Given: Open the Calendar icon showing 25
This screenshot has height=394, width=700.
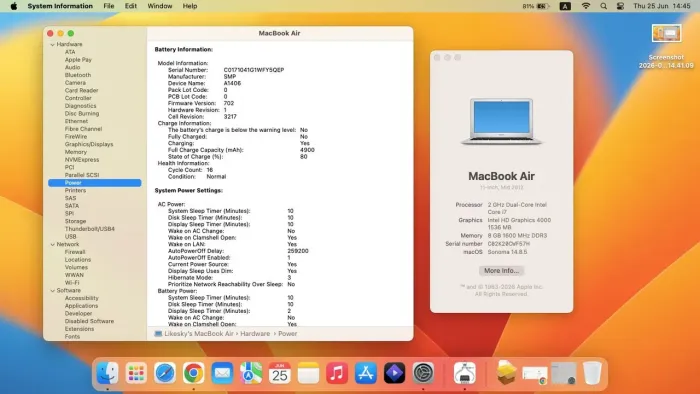Looking at the screenshot, I should [x=279, y=373].
